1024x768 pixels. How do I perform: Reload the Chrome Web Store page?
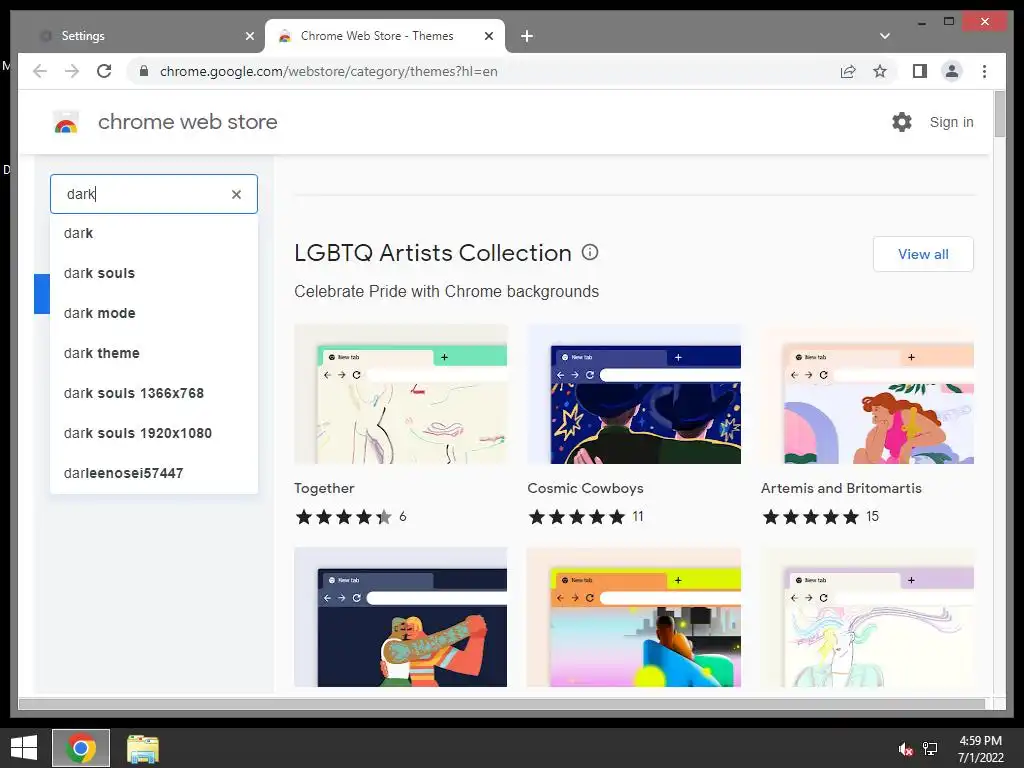[104, 71]
